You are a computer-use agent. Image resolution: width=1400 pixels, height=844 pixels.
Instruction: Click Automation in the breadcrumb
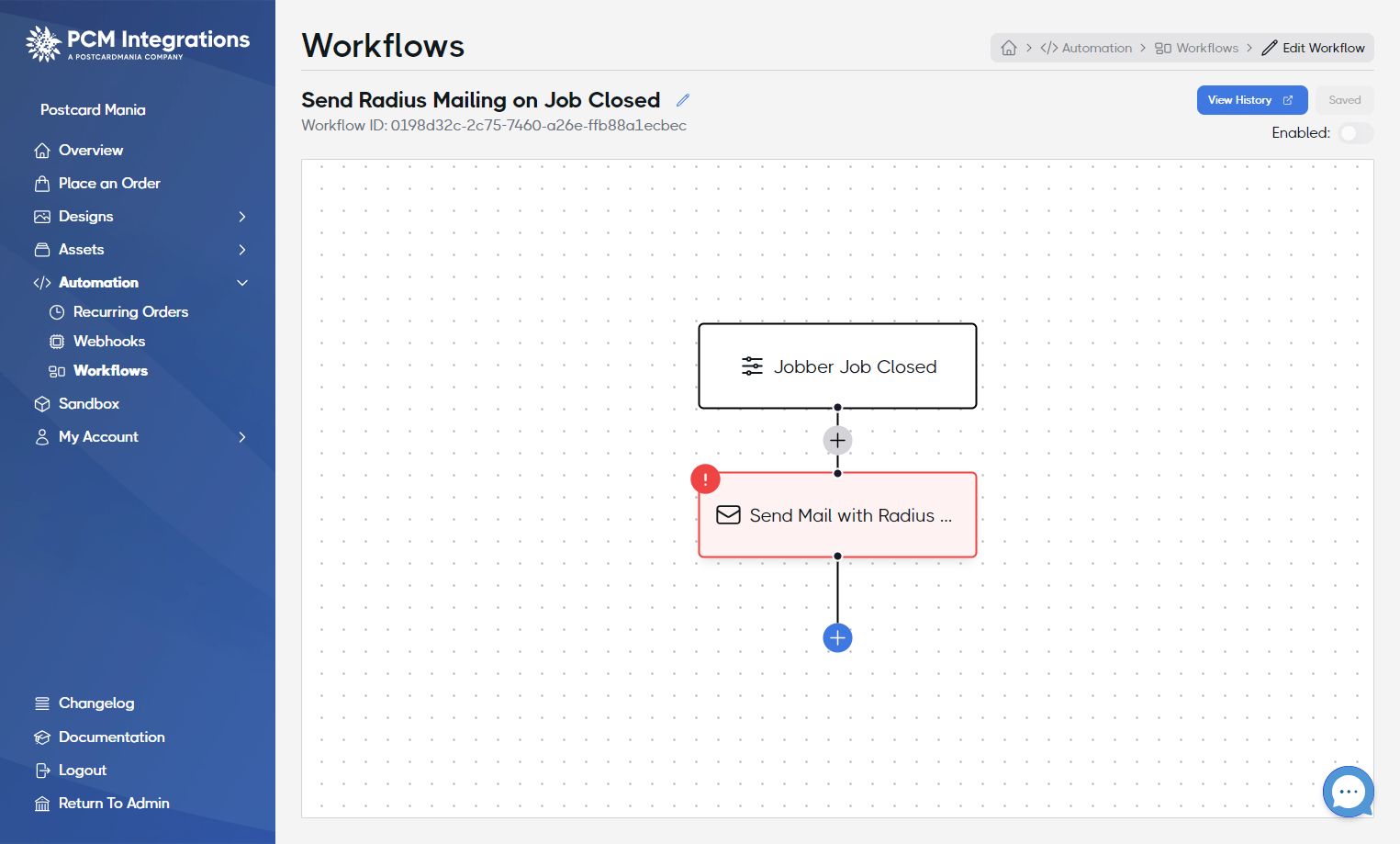tap(1086, 48)
